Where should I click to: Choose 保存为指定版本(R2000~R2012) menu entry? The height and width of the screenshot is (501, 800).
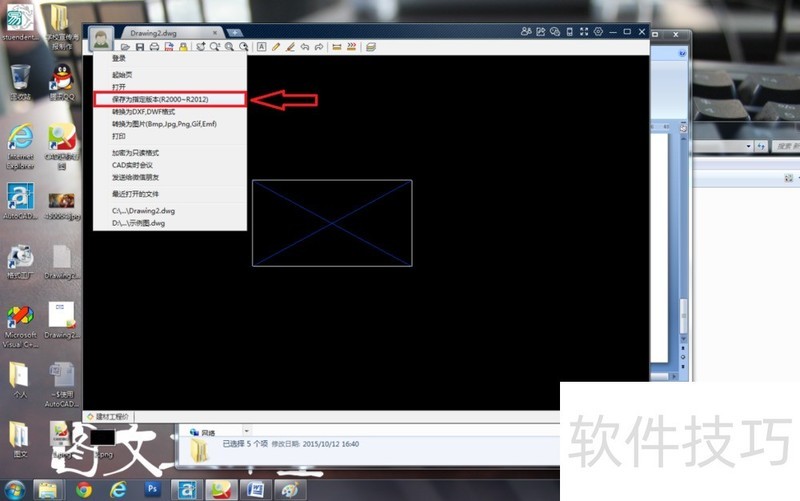tap(170, 99)
